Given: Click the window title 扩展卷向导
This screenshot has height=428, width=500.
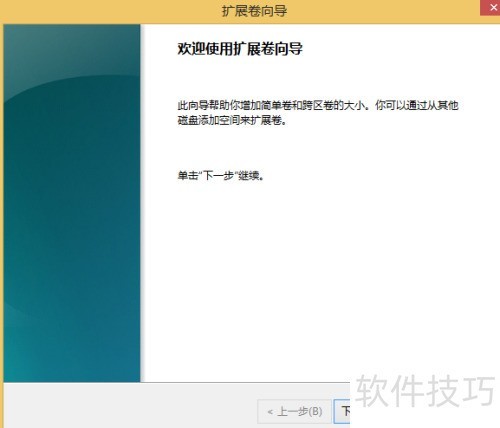Looking at the screenshot, I should (x=254, y=11).
